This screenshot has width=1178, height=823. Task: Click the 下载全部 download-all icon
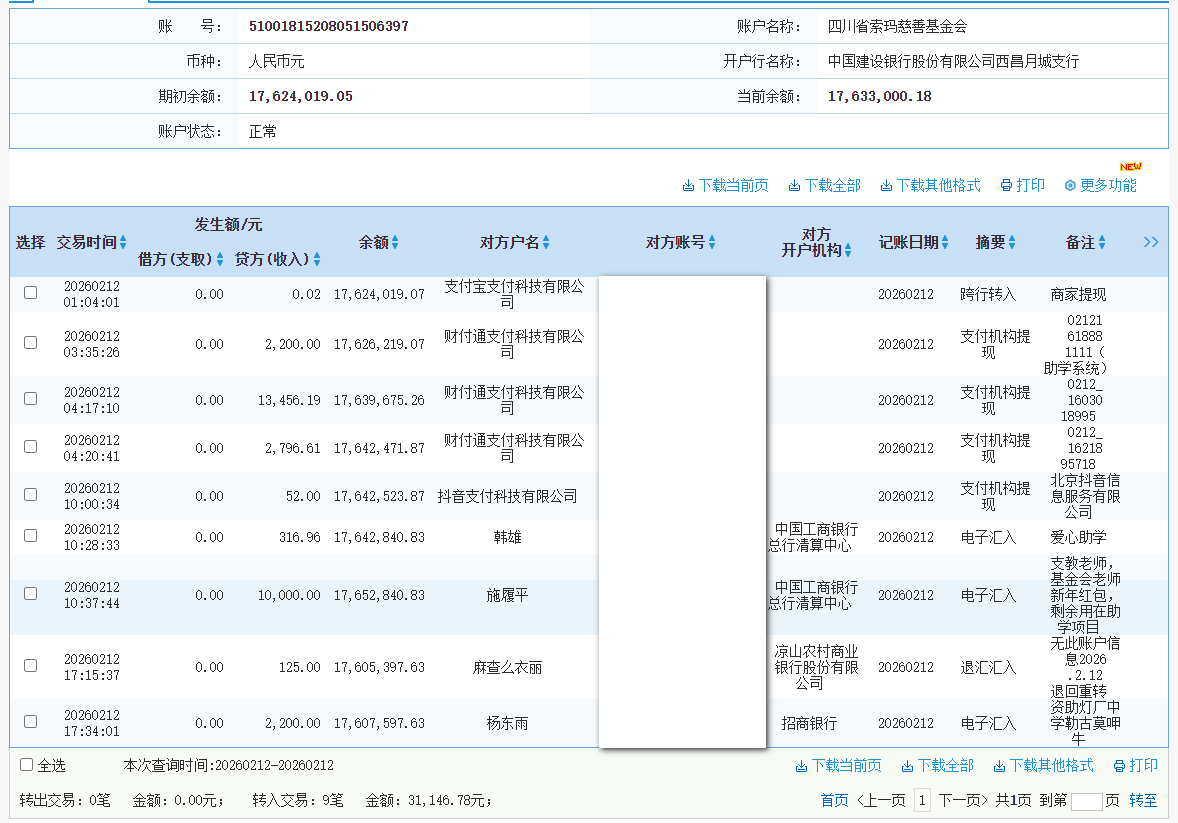tap(793, 185)
